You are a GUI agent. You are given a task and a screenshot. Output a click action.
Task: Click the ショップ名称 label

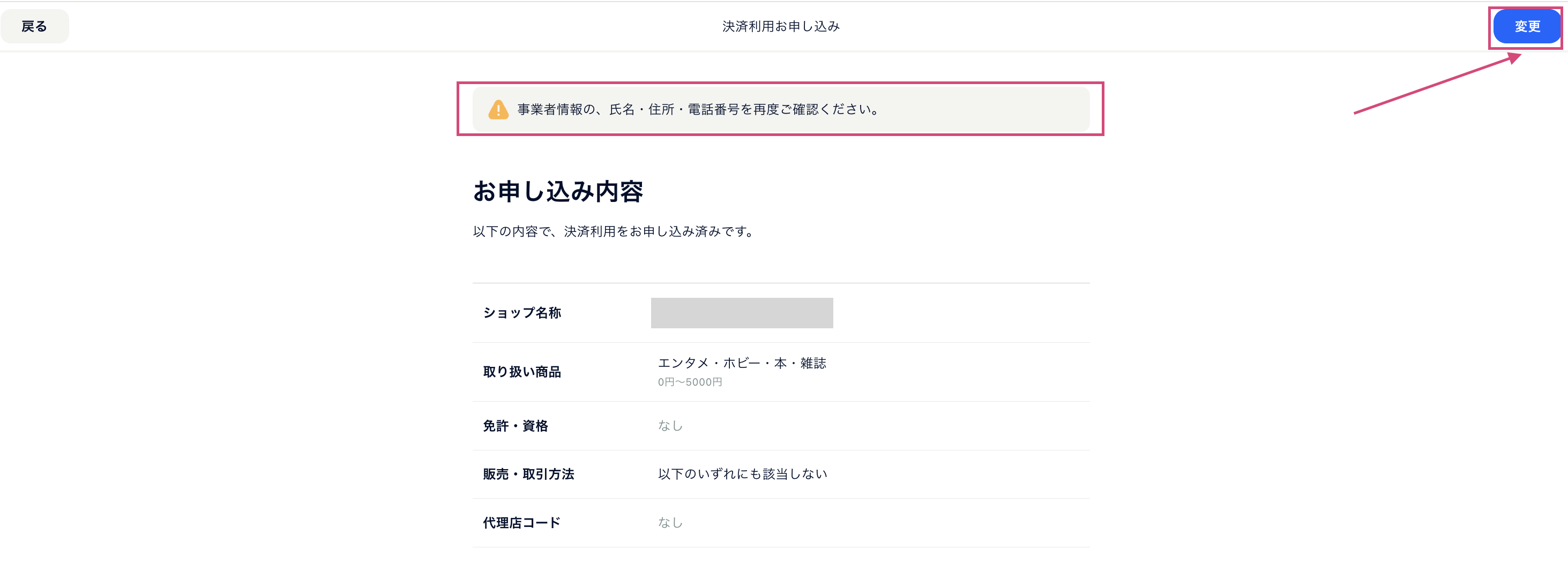521,313
